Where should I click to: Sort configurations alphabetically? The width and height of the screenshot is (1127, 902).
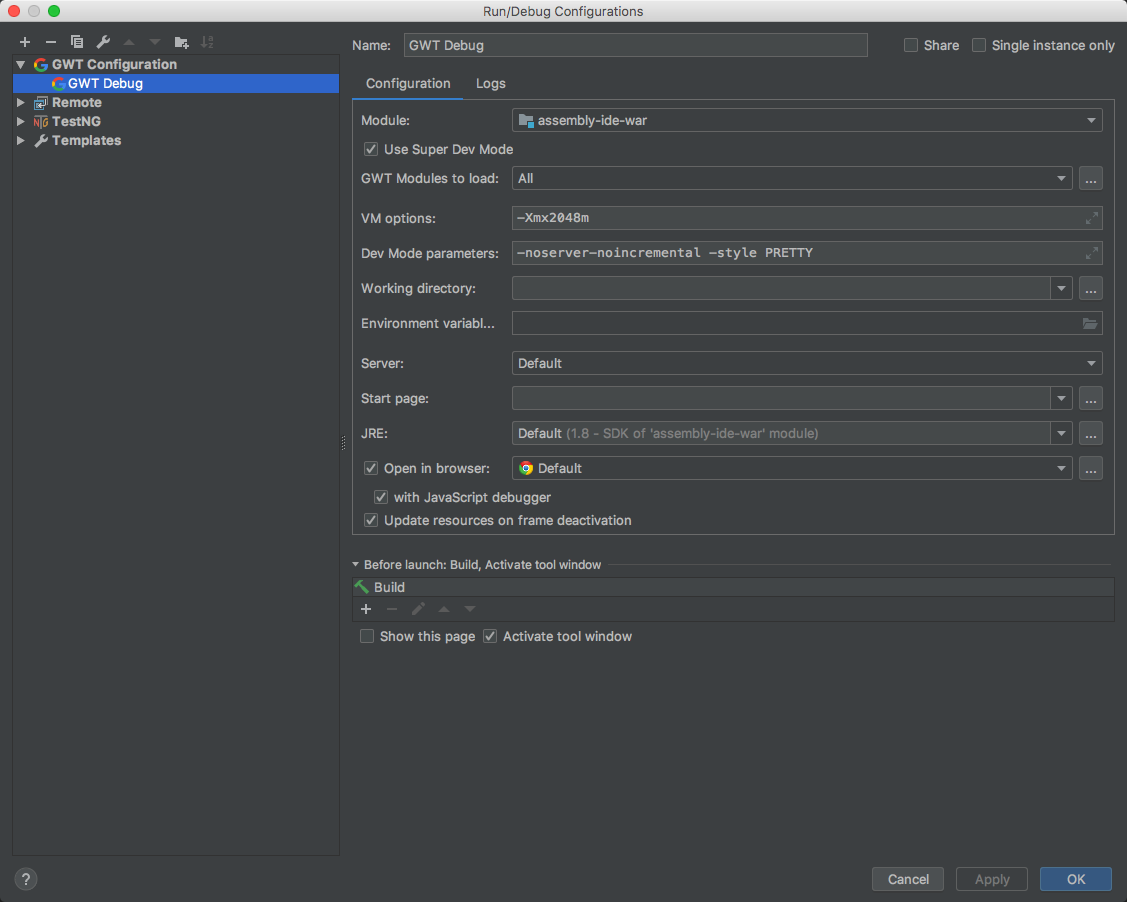[x=207, y=42]
